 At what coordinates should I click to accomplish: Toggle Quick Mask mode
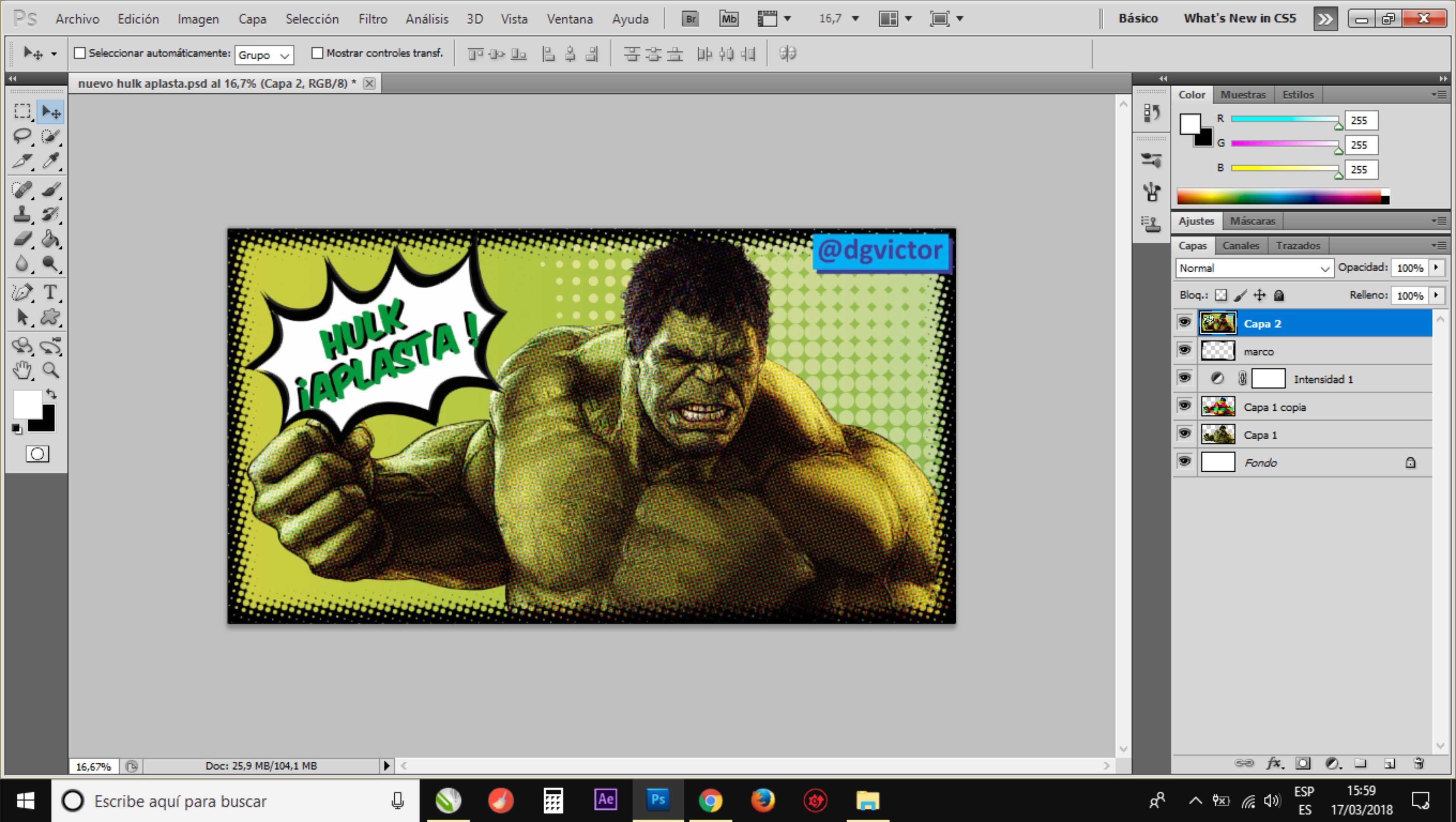(x=37, y=454)
